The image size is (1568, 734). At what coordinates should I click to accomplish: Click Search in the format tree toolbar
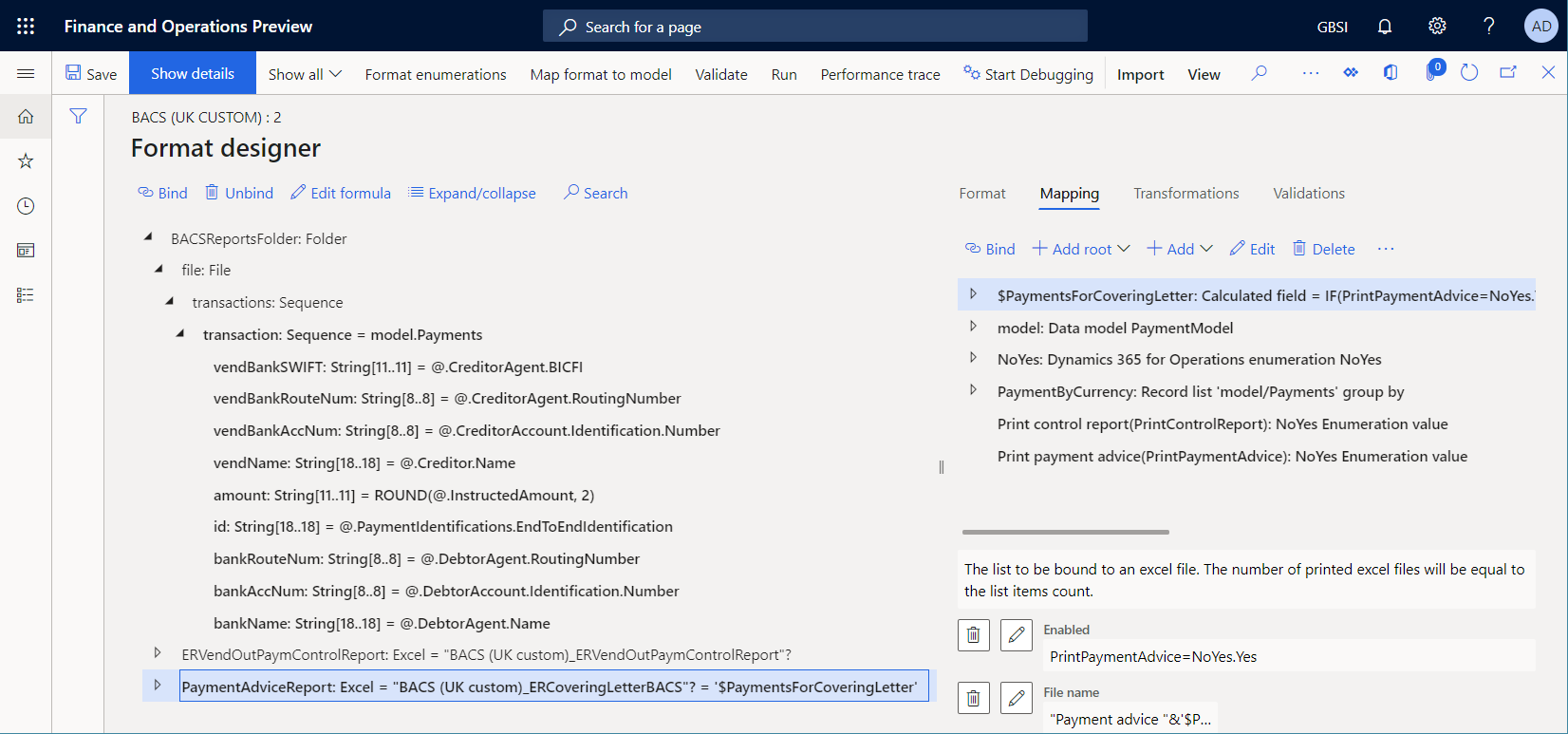pos(595,193)
